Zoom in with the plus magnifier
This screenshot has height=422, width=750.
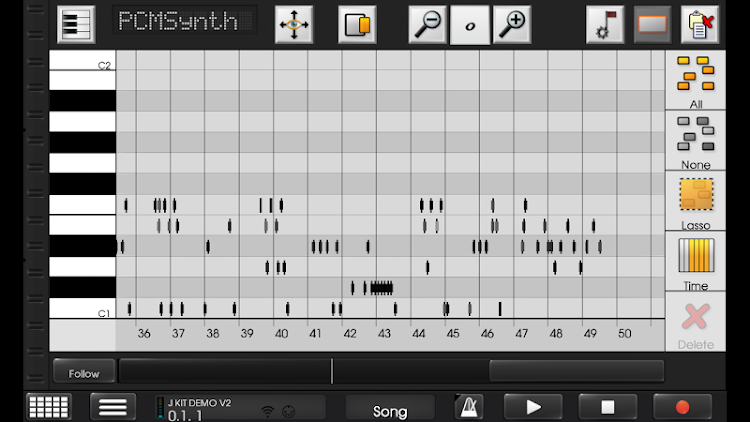tap(511, 24)
